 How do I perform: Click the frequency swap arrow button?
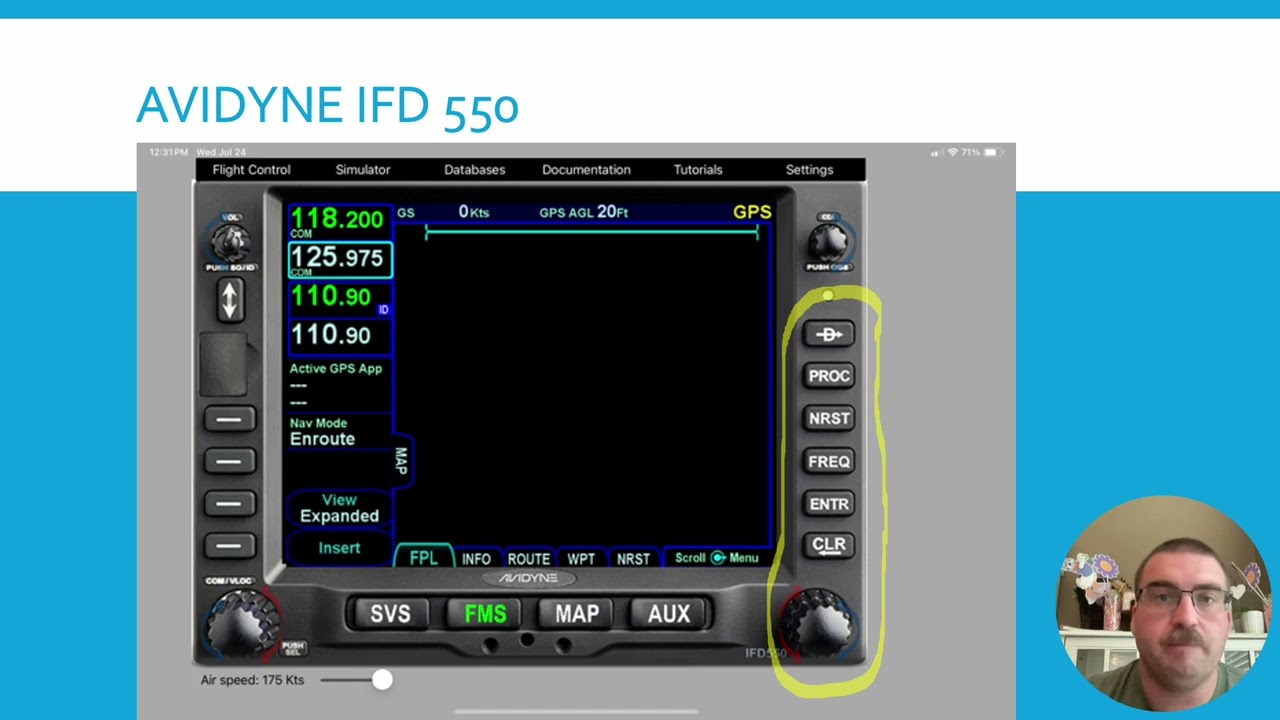(x=230, y=300)
